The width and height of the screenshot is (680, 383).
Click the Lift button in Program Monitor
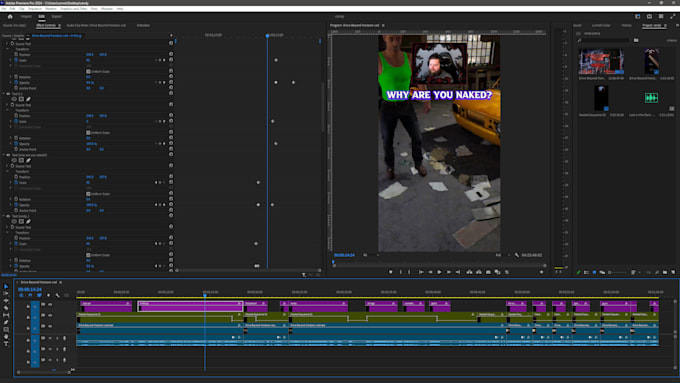click(x=469, y=272)
